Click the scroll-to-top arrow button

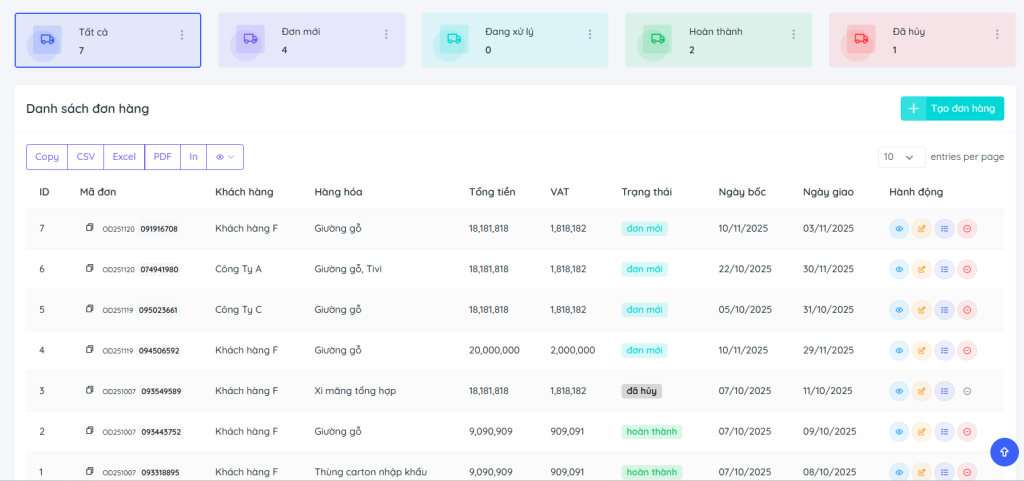(x=1003, y=452)
